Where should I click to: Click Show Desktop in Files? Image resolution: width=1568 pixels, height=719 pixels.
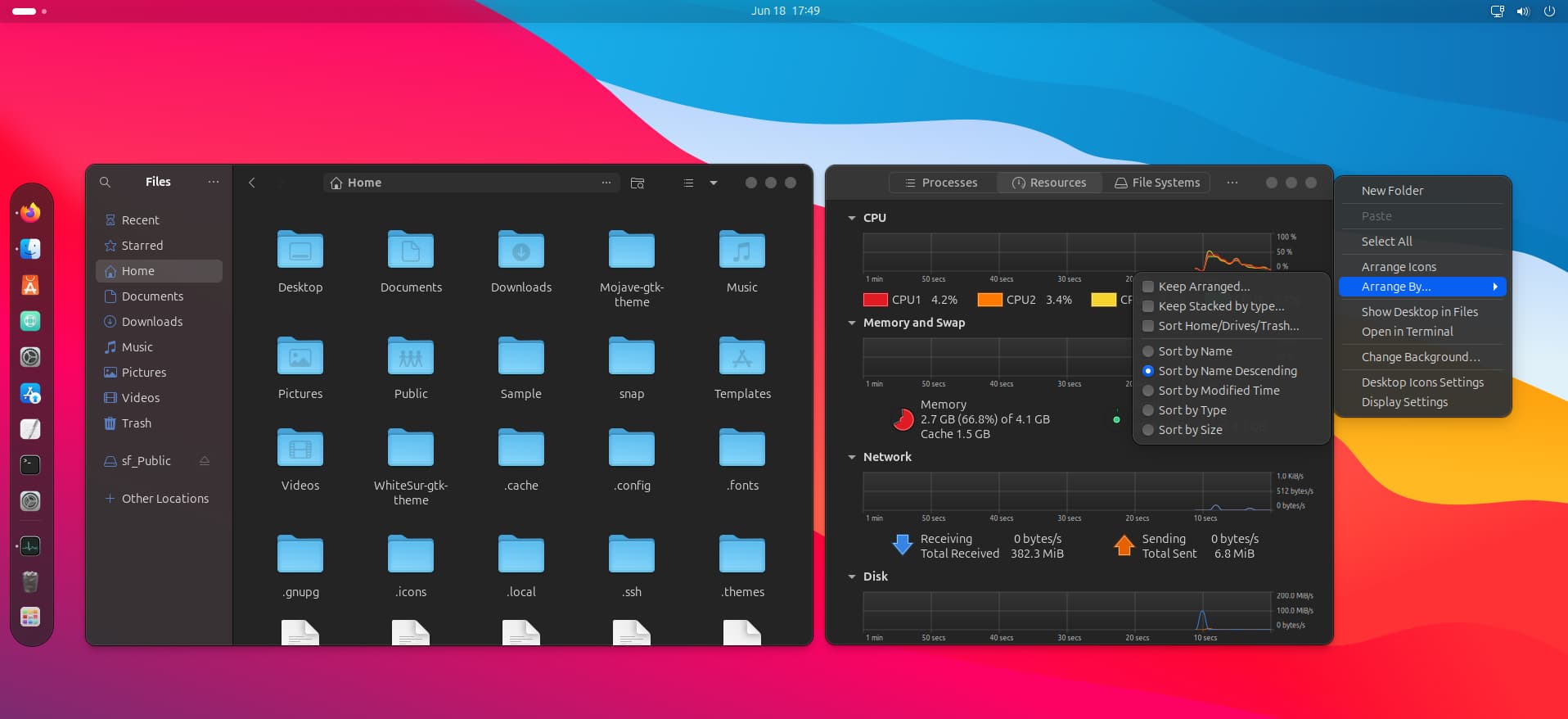coord(1422,312)
